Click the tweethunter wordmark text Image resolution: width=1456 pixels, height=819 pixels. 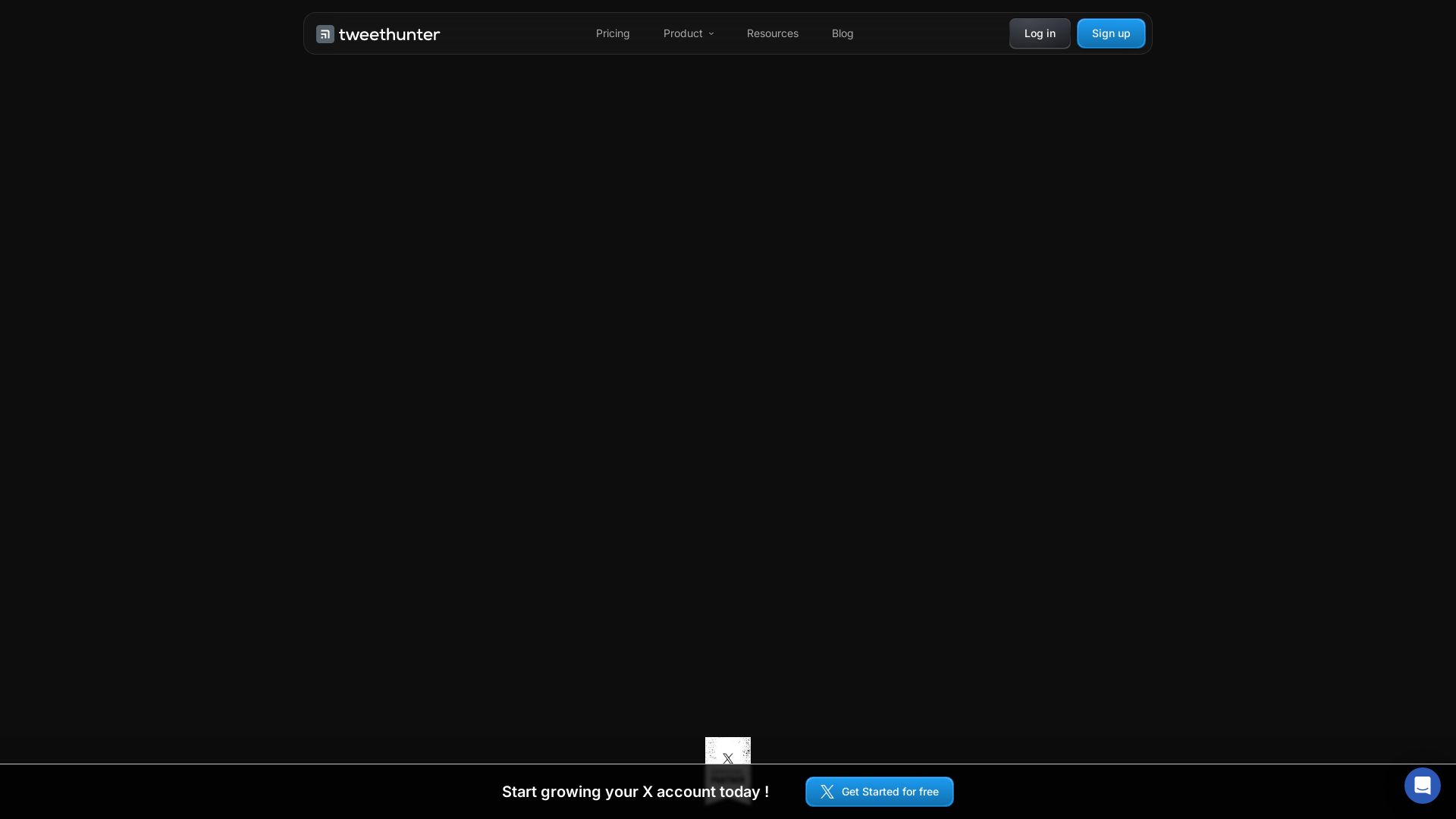(x=389, y=34)
